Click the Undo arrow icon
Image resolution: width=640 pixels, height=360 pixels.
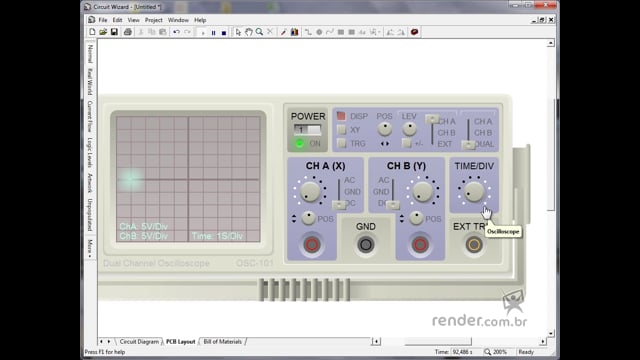tap(176, 32)
